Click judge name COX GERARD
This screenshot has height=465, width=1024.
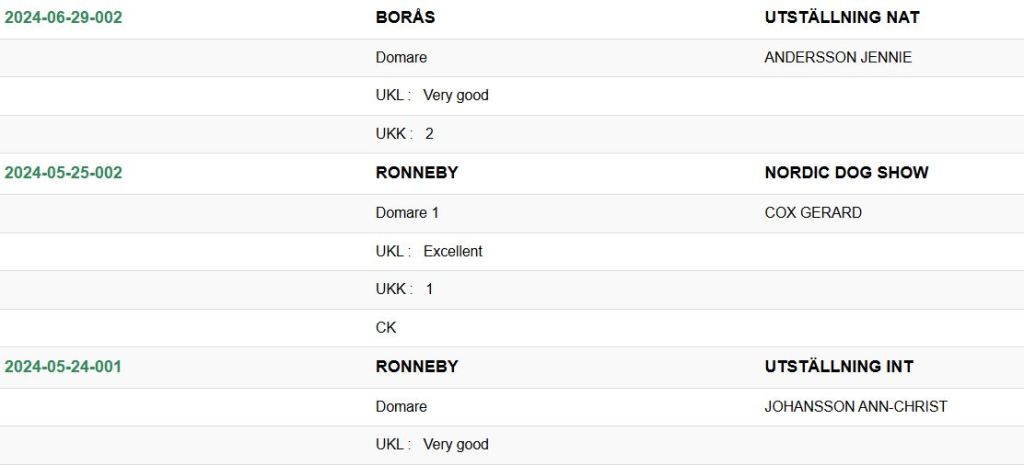[x=813, y=212]
